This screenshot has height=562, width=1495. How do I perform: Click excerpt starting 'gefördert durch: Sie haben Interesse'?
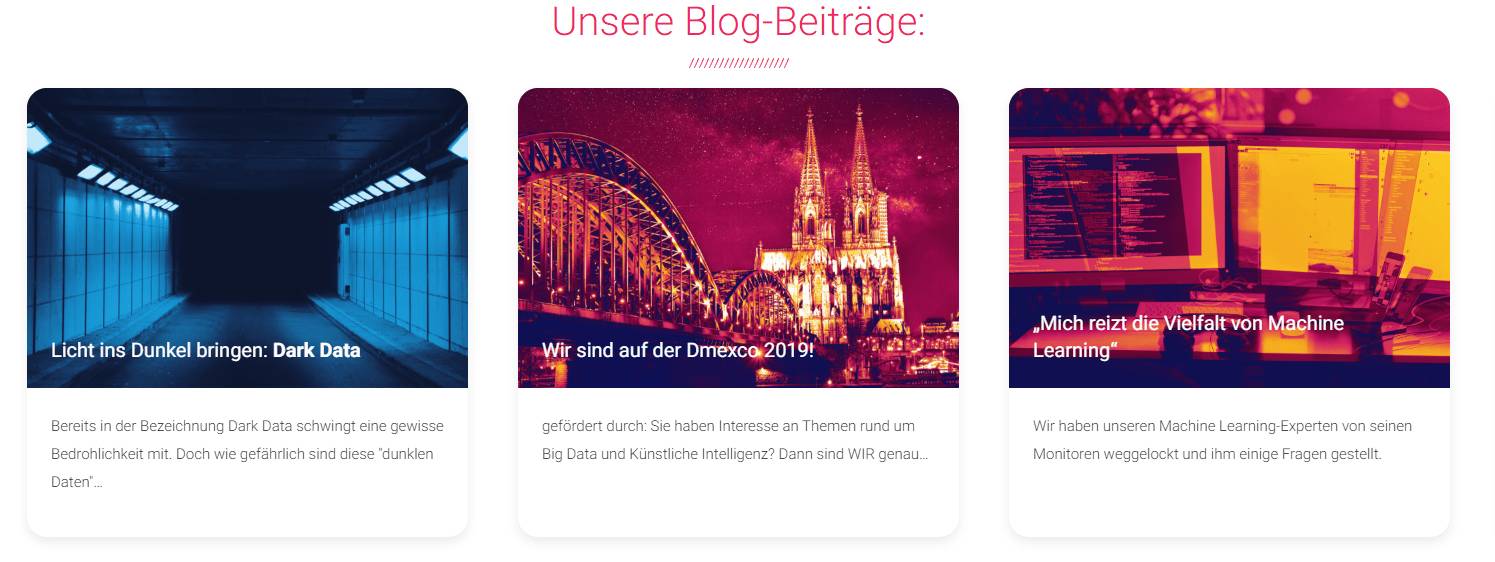[735, 440]
